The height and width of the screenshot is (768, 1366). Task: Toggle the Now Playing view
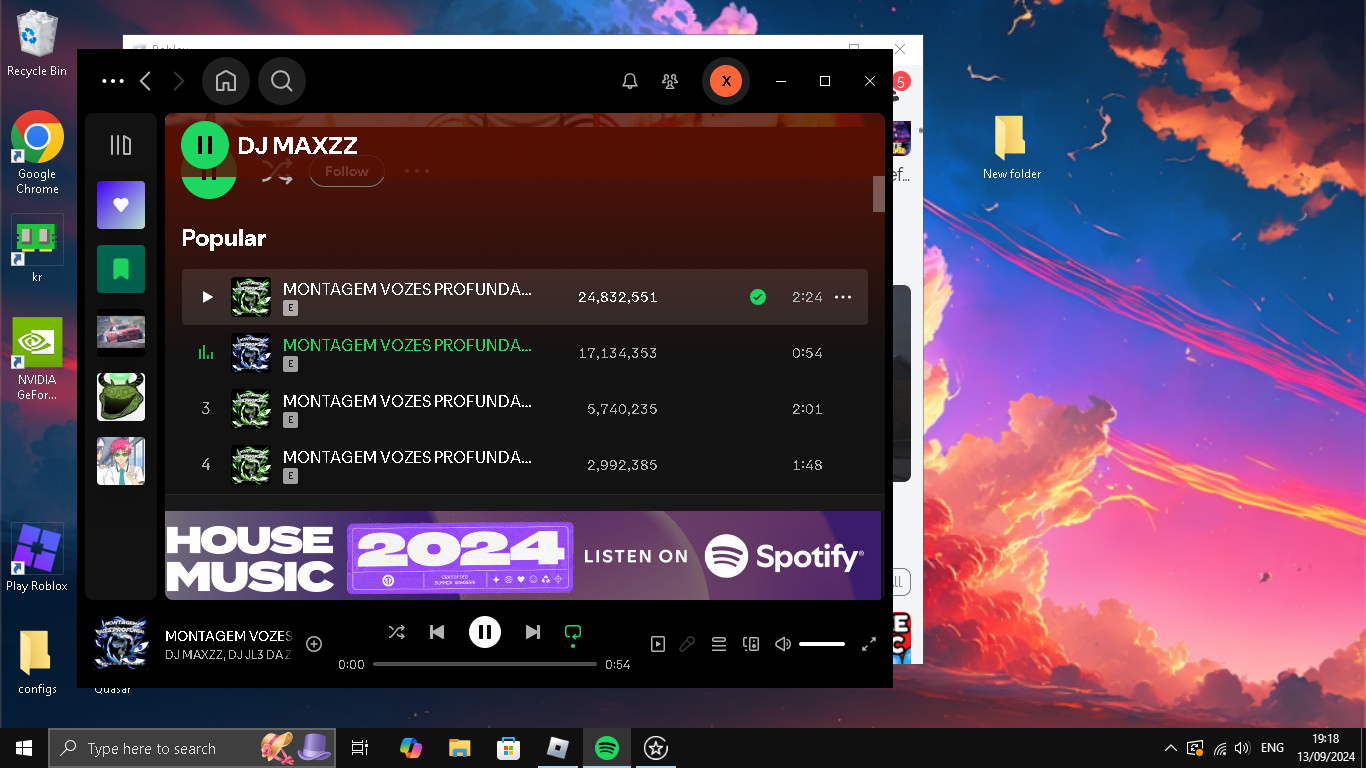click(658, 644)
